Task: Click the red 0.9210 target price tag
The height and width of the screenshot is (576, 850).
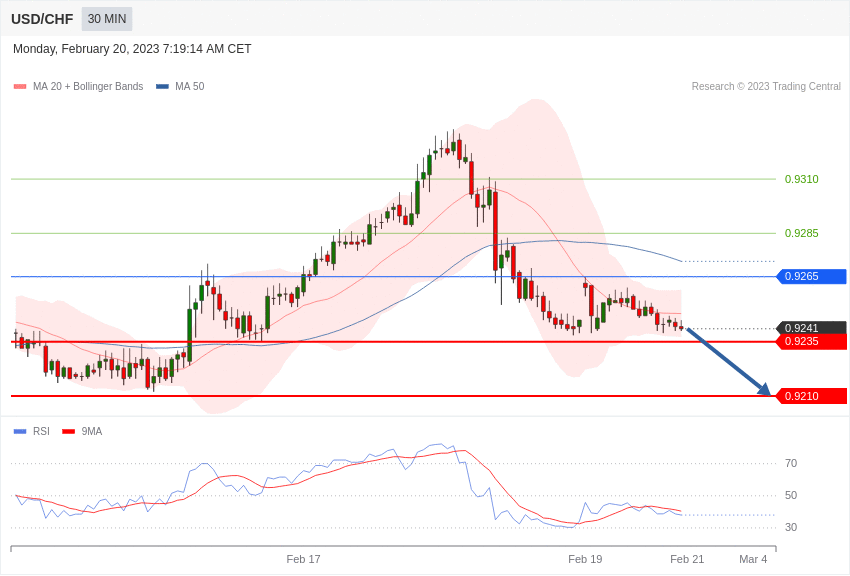Action: 812,396
